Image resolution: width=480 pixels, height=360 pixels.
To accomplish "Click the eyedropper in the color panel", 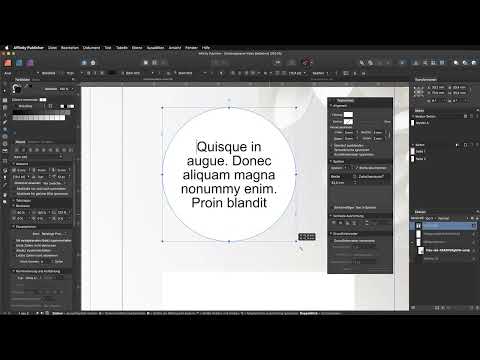I will 27,87.
